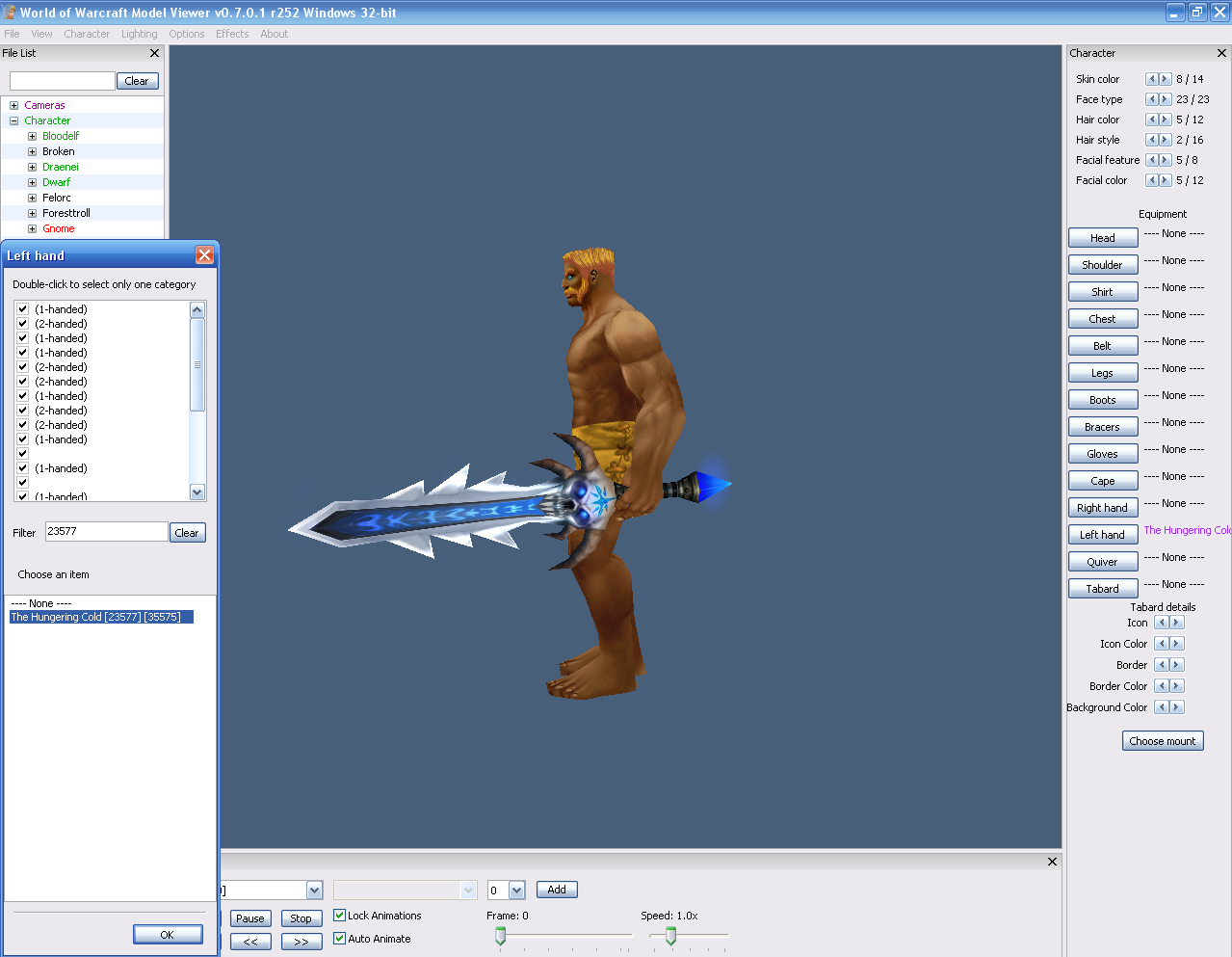Click previous arrow for tabard Icon
This screenshot has width=1232, height=957.
pos(1161,623)
